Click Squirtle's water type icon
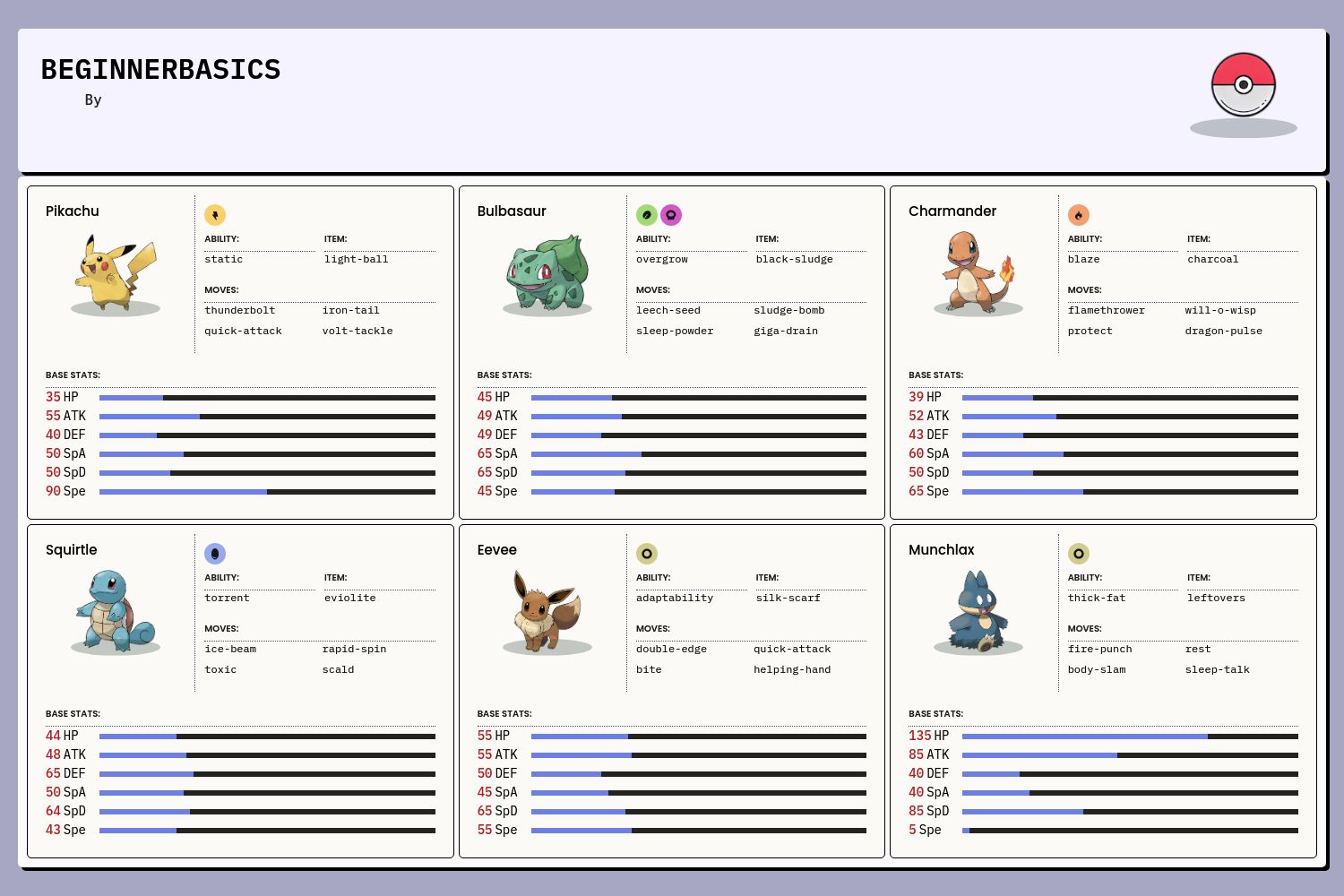The width and height of the screenshot is (1344, 896). point(215,554)
